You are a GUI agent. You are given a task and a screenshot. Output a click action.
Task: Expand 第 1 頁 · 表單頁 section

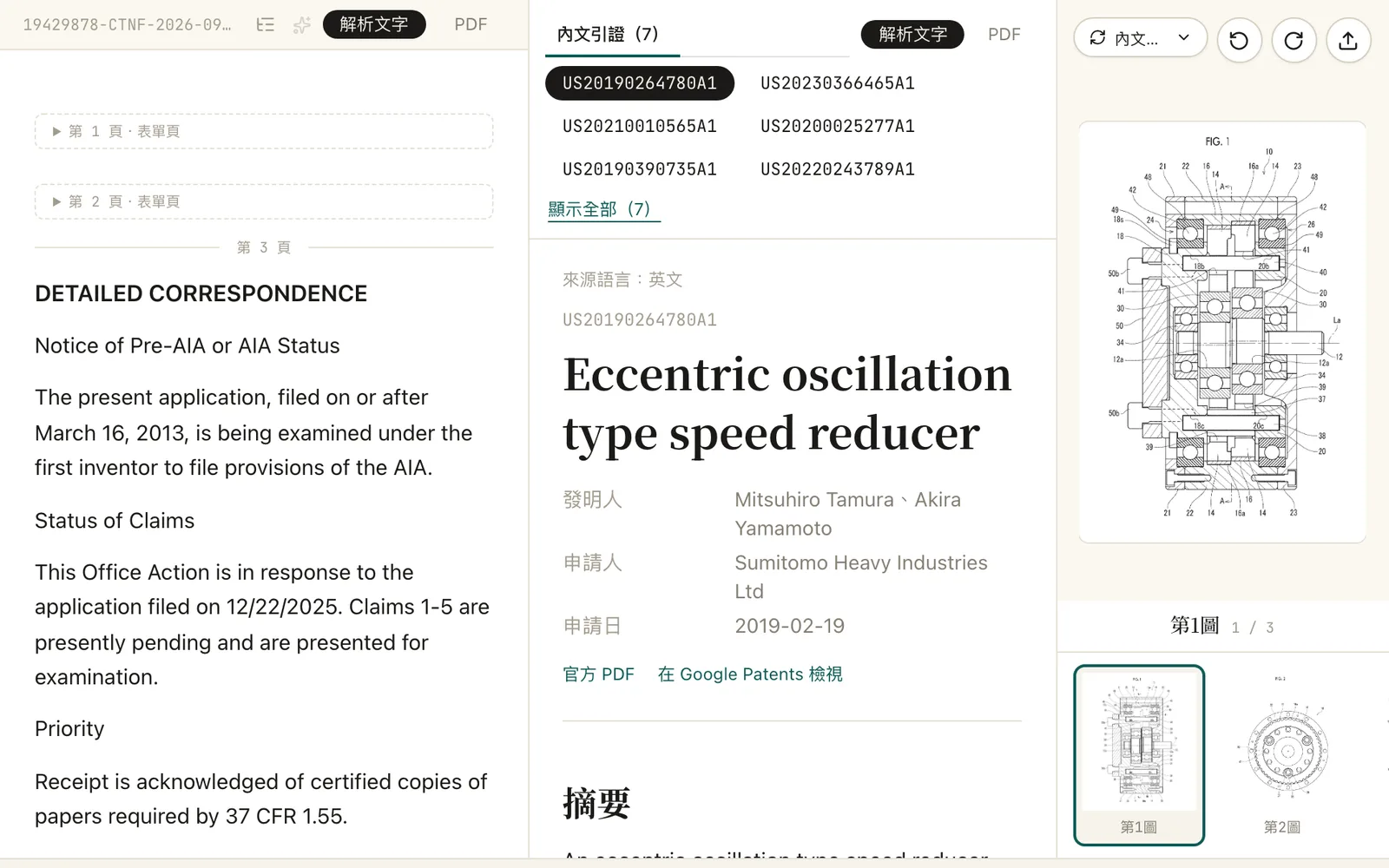click(264, 131)
